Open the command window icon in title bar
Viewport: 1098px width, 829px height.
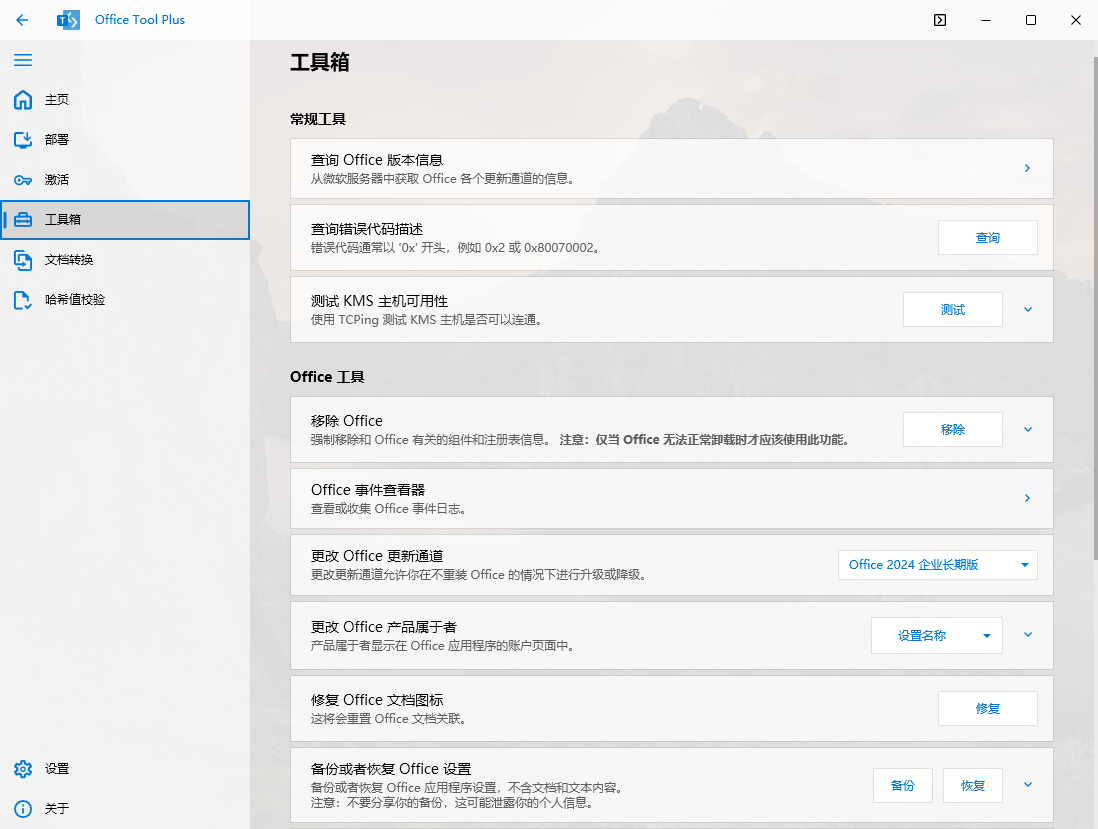coord(940,20)
